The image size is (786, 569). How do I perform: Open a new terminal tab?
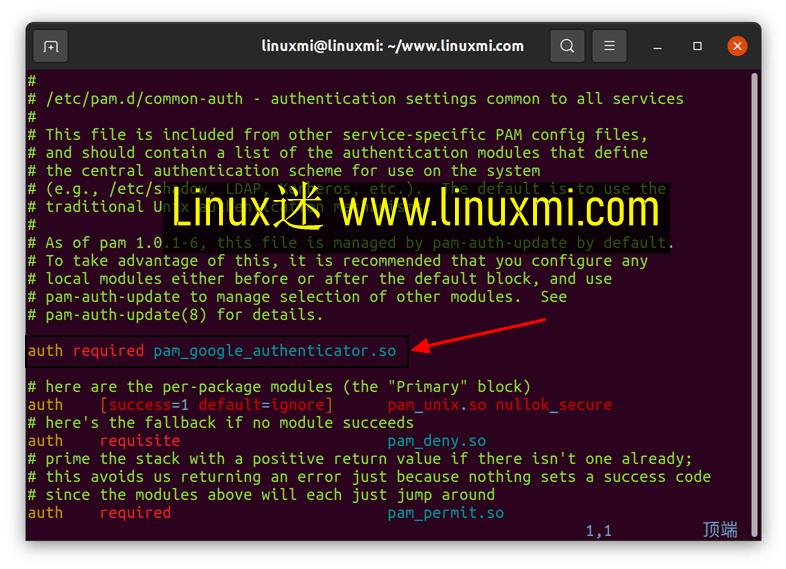(x=51, y=47)
